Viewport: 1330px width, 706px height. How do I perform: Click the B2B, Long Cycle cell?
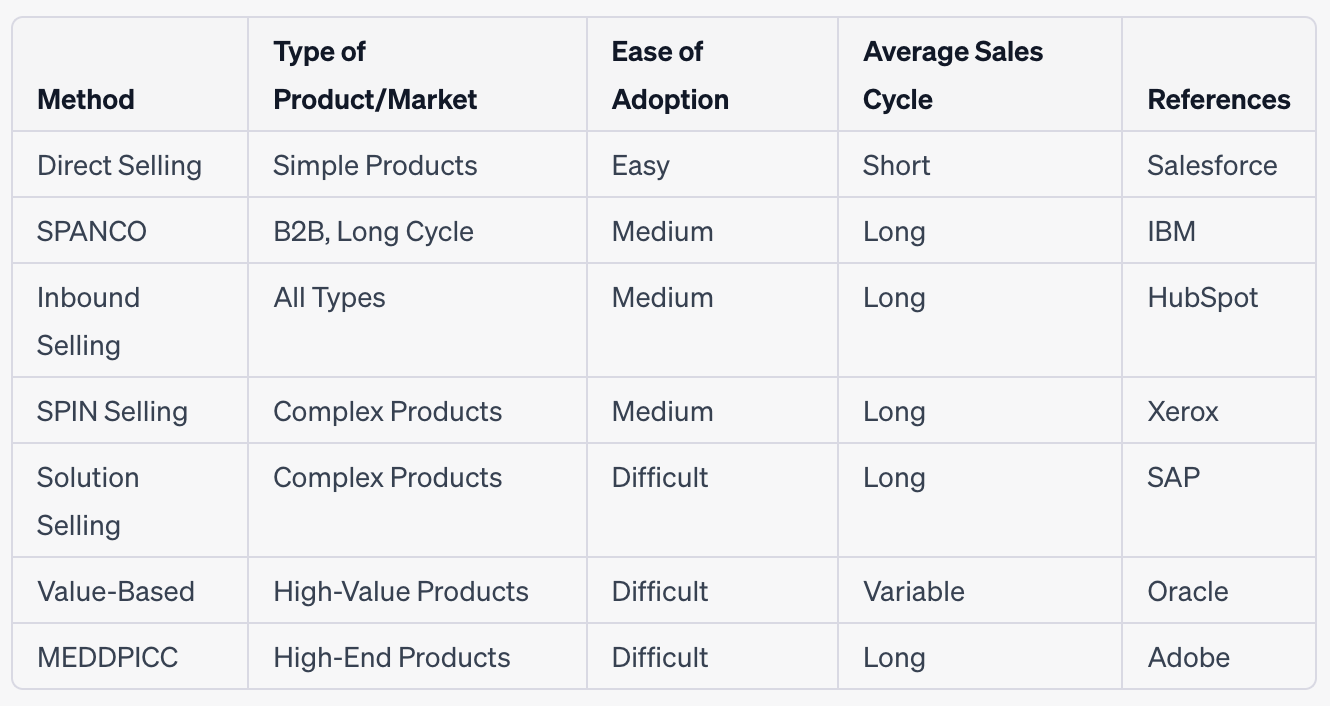point(373,231)
